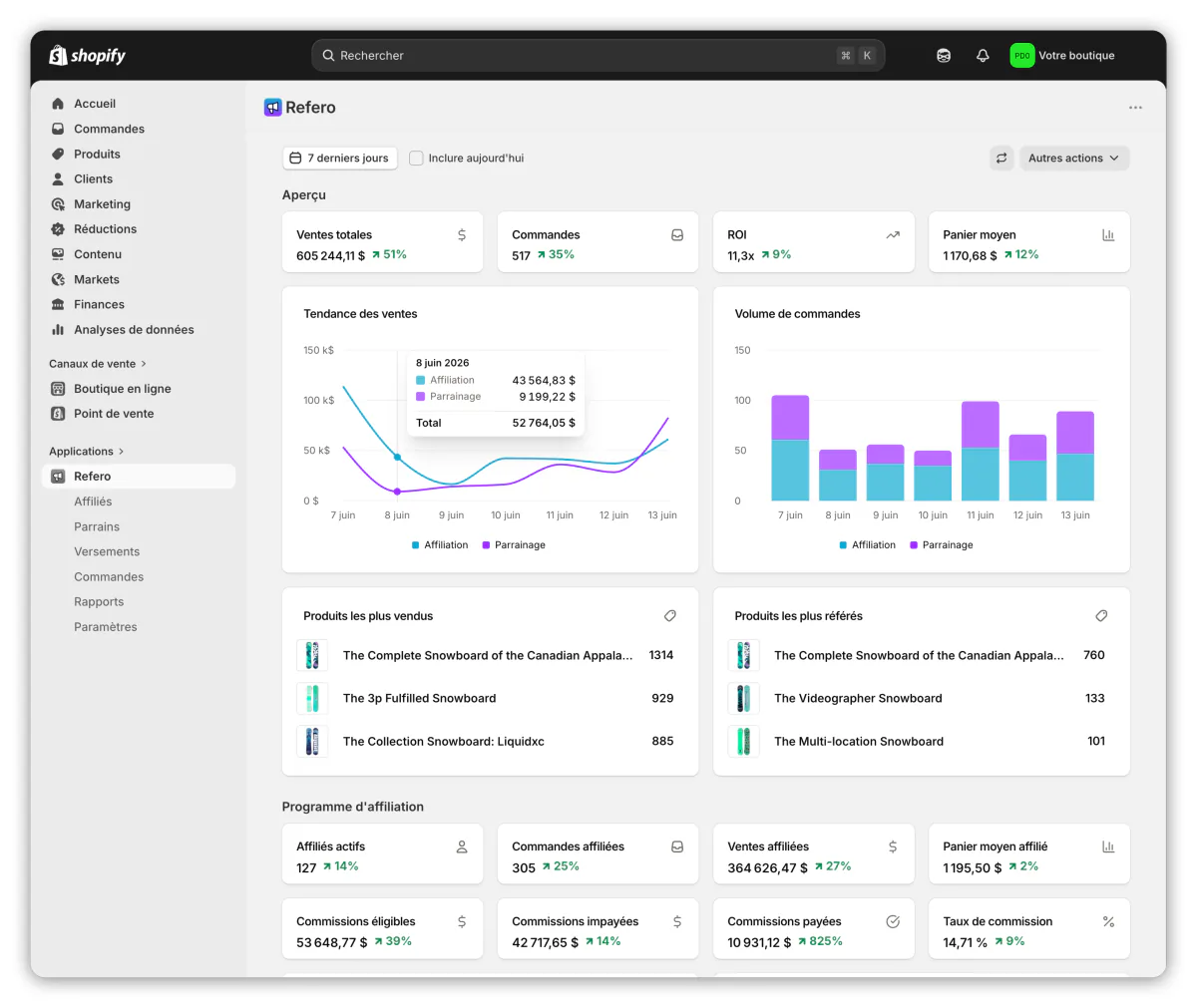
Task: Click the Panier moyen chart icon
Action: (1108, 235)
